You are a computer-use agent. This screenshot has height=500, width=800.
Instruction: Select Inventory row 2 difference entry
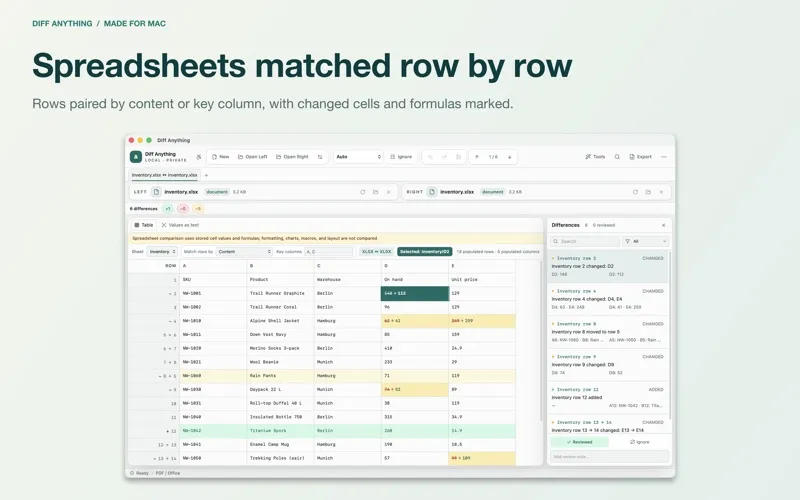point(607,266)
